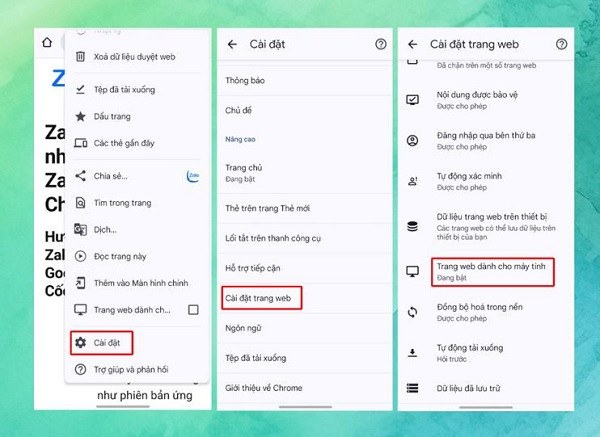Open Trợ giúp và phản hồi
The width and height of the screenshot is (600, 437).
pyautogui.click(x=137, y=369)
